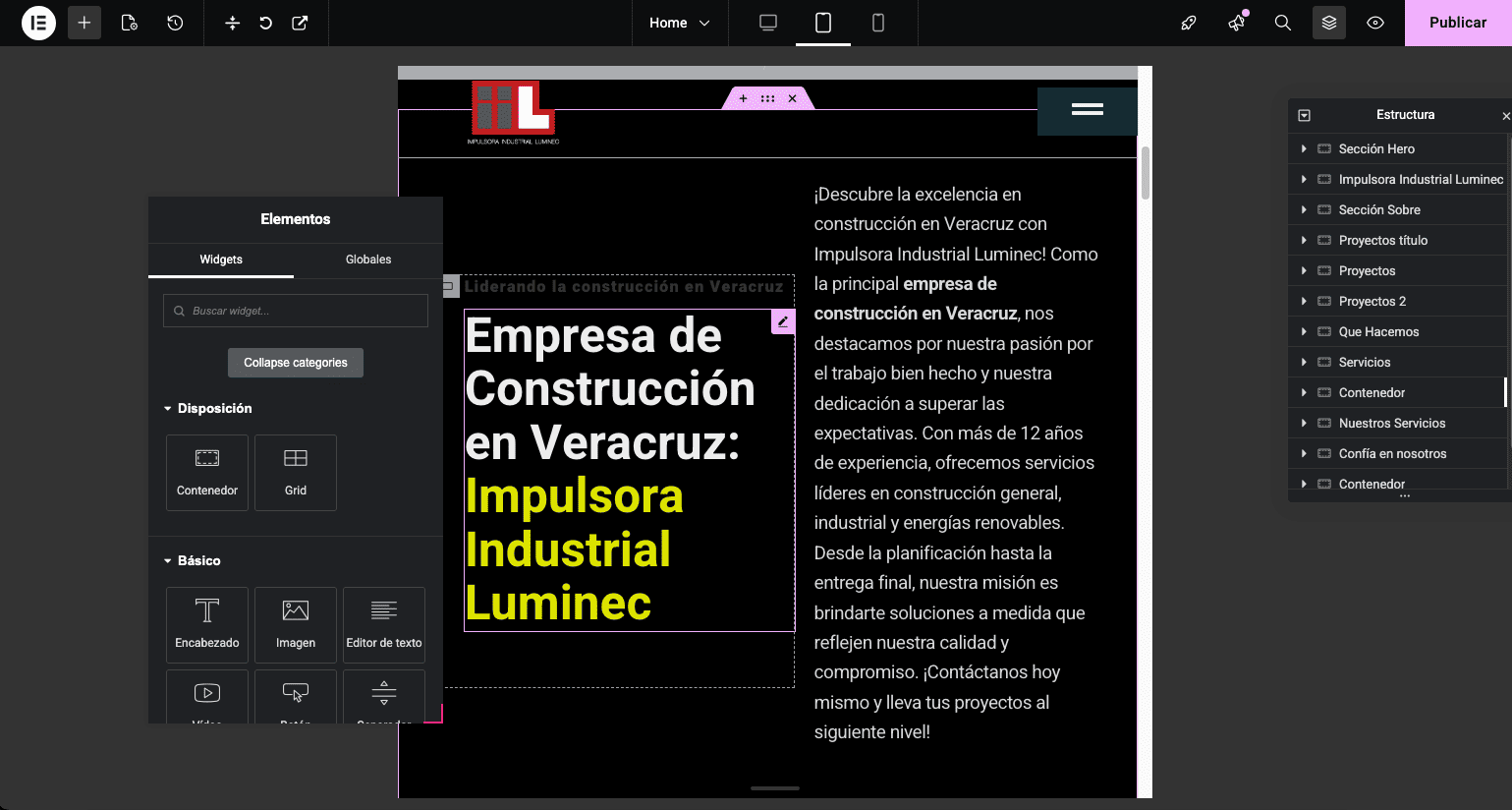Open the finder sparkle tool icon
This screenshot has height=810, width=1512.
232,23
